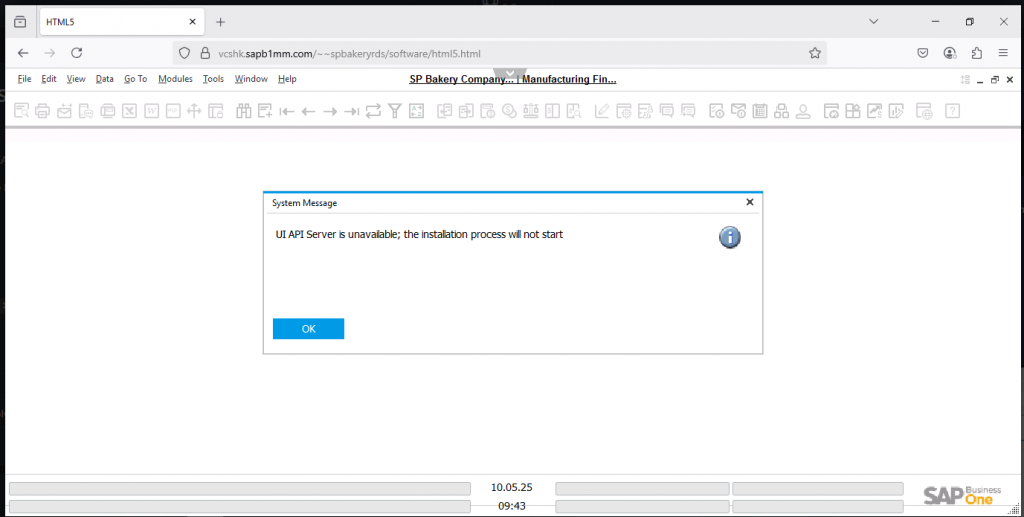The height and width of the screenshot is (517, 1024).
Task: Select the Find binoculars icon
Action: tap(243, 112)
